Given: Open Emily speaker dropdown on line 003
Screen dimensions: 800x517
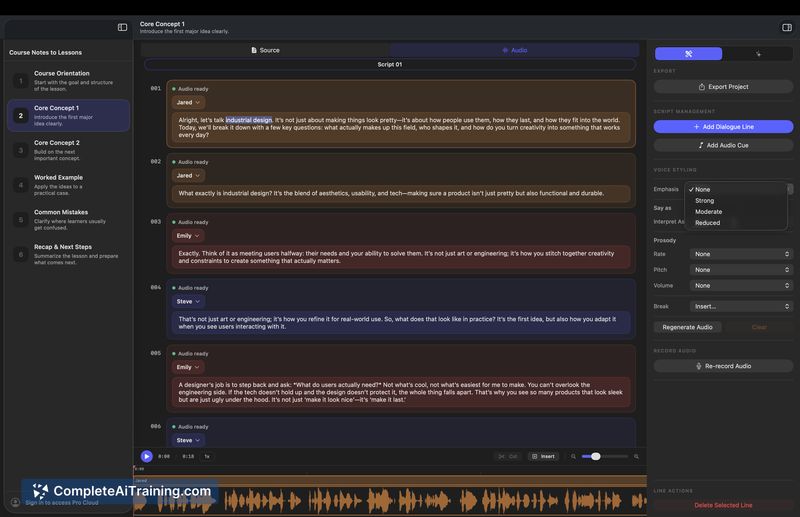Looking at the screenshot, I should tap(188, 236).
